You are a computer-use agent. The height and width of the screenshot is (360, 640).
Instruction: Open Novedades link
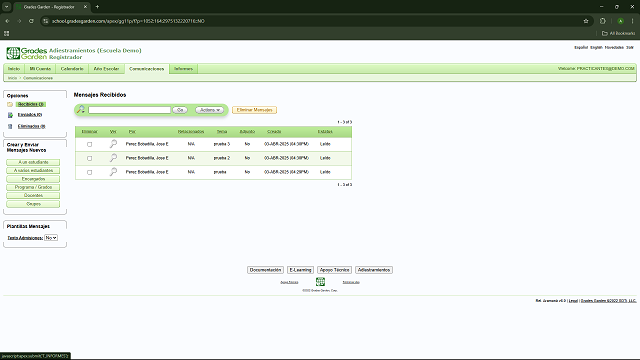pos(614,47)
